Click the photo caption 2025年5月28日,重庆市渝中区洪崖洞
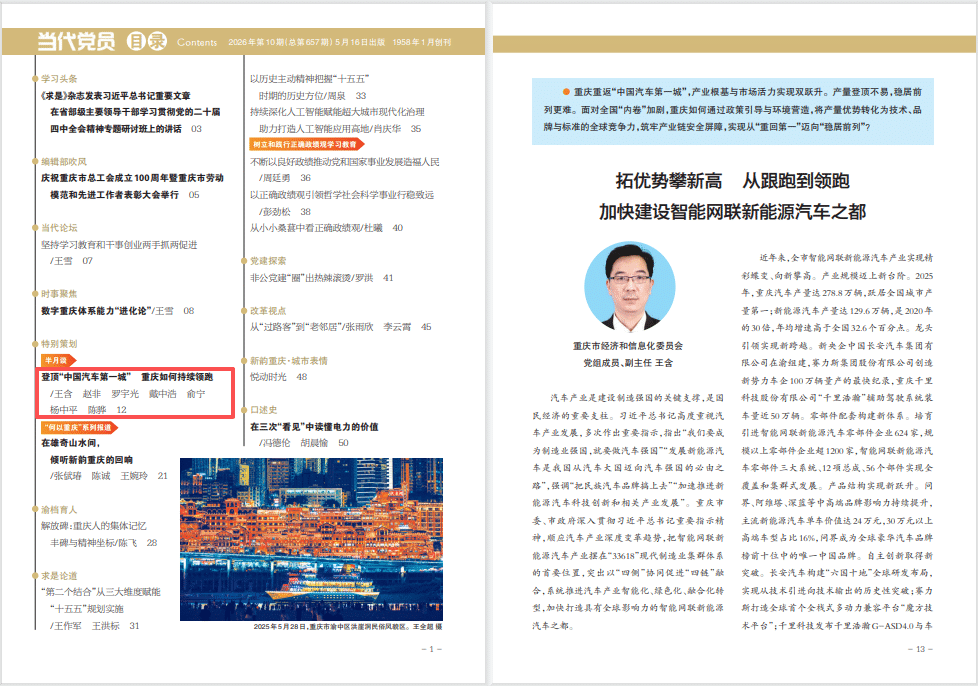 (x=347, y=626)
